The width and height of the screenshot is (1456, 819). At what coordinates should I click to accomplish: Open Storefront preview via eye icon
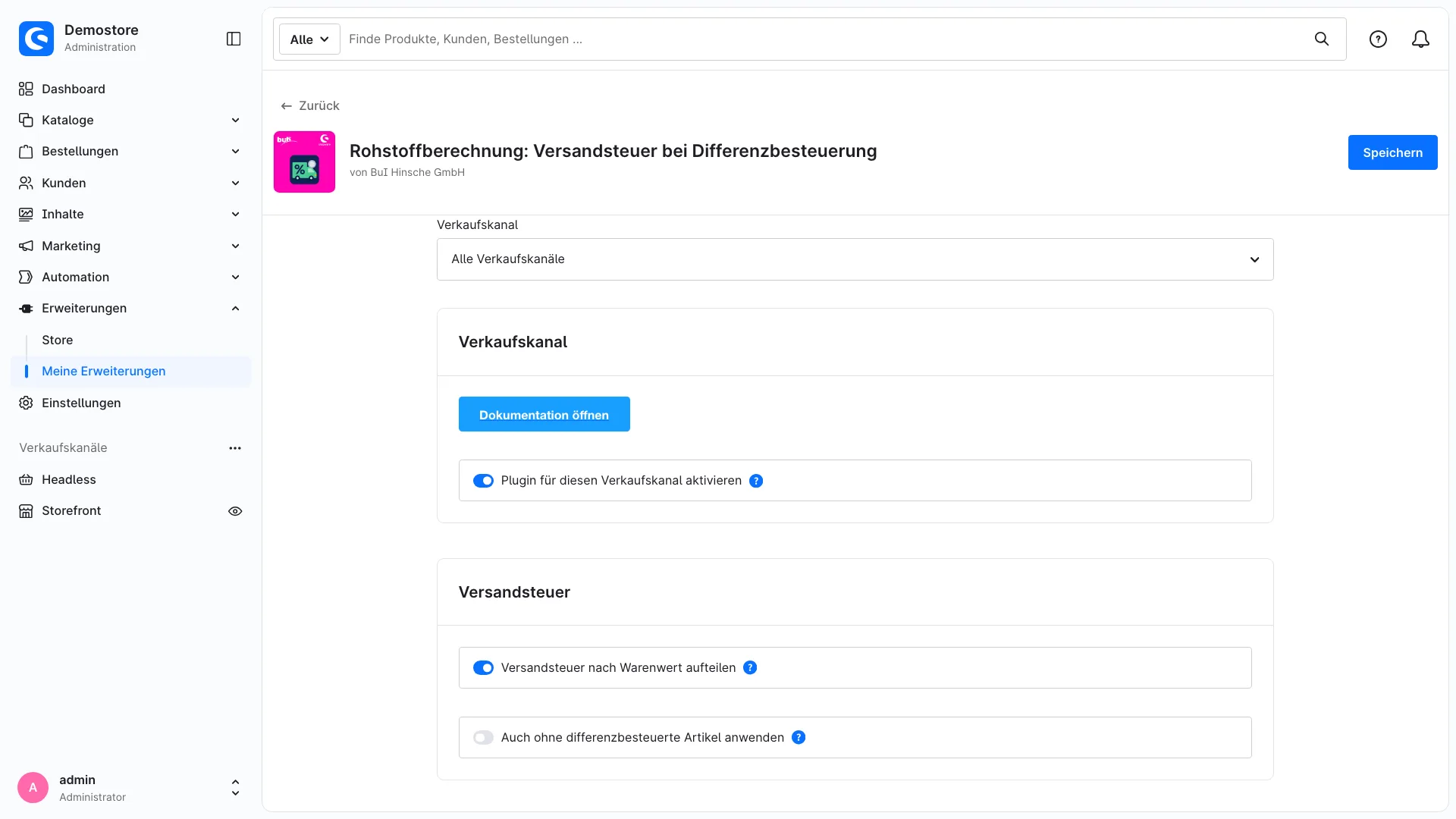235,511
